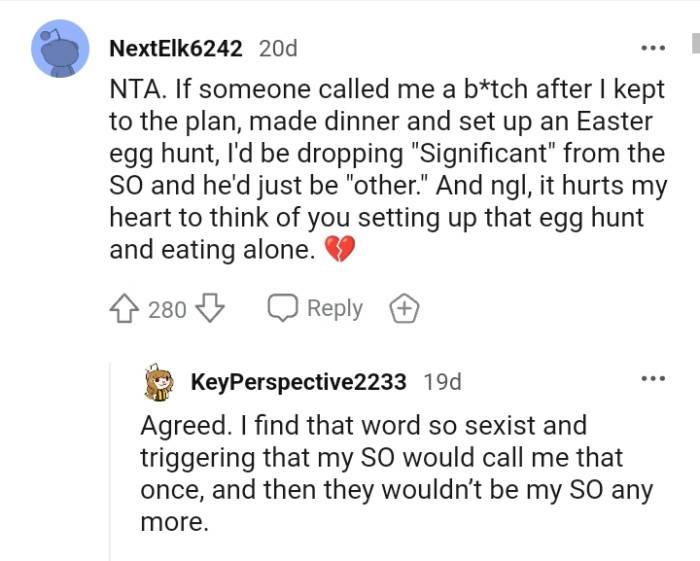The height and width of the screenshot is (561, 700).
Task: Upvote NextElk6242's comment
Action: click(126, 309)
